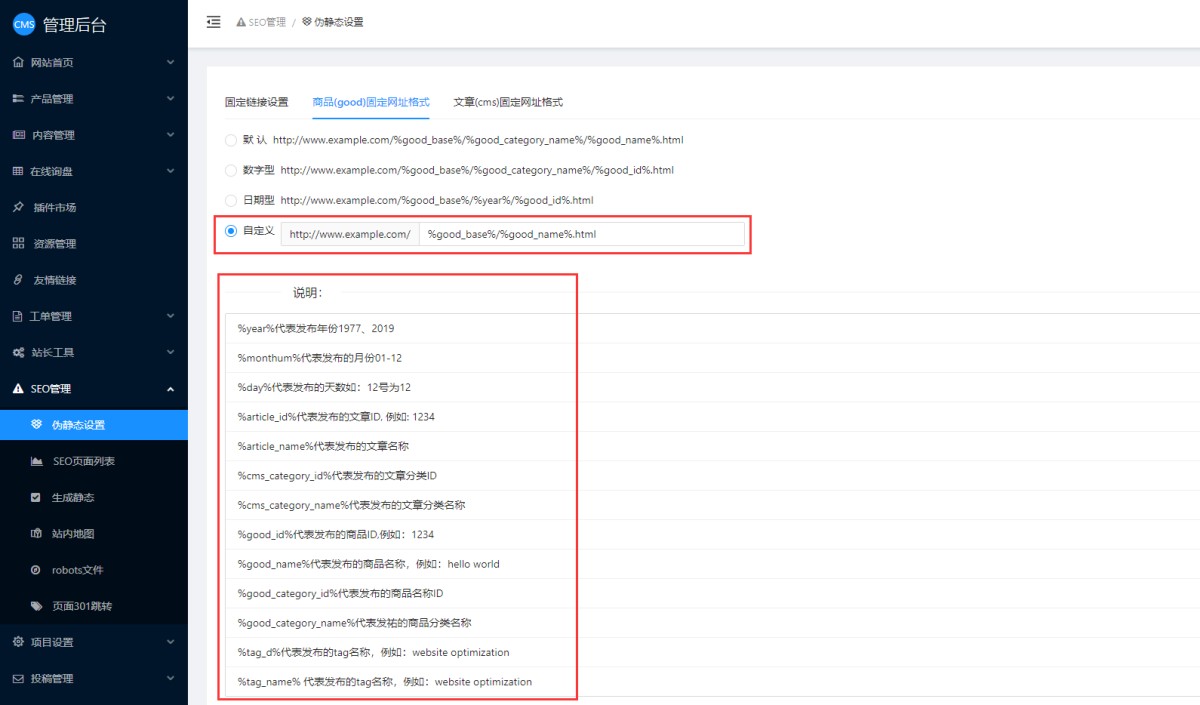Select the 数字型 URL format radio button
Image resolution: width=1200 pixels, height=705 pixels.
point(231,170)
